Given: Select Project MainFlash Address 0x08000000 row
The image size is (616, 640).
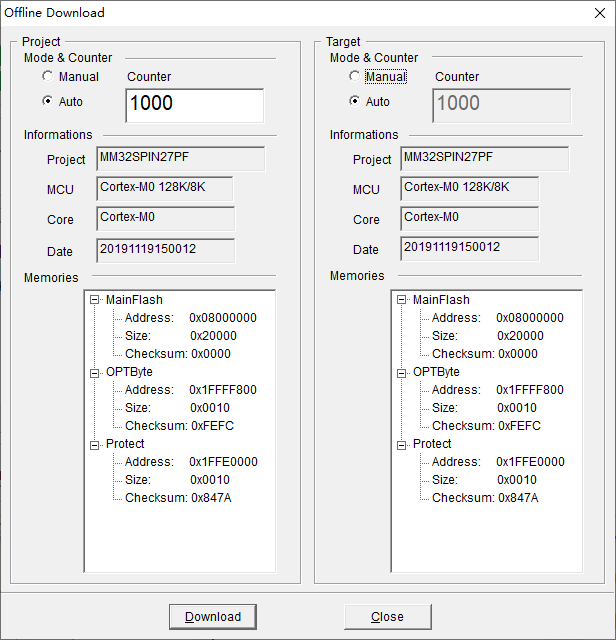Looking at the screenshot, I should tap(191, 318).
